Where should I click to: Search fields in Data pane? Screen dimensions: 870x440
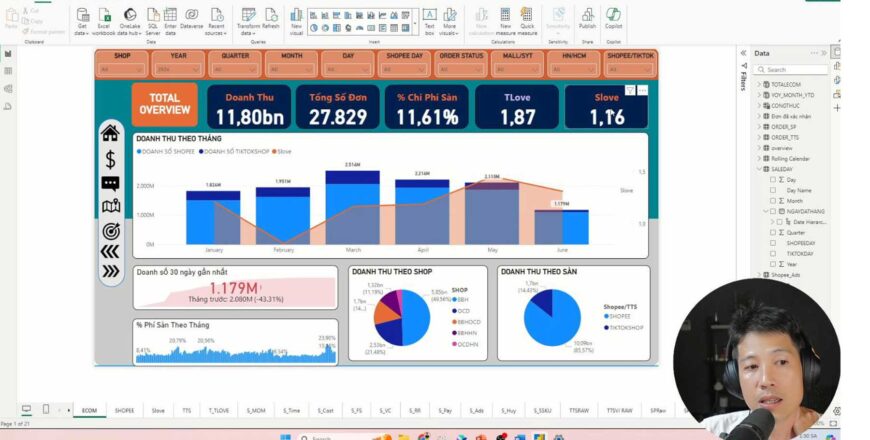(791, 69)
